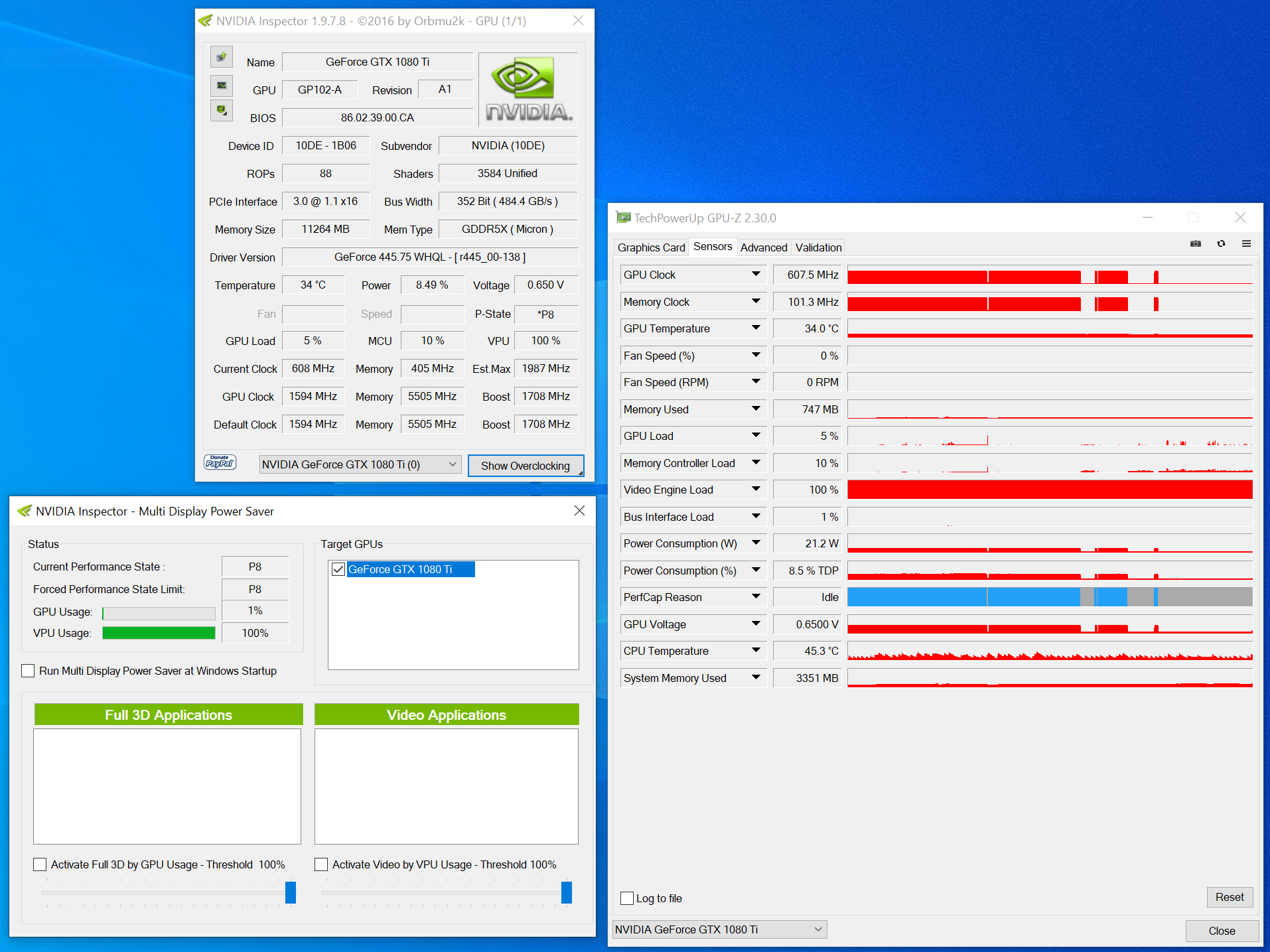Open the GPU-Z hamburger menu
The width and height of the screenshot is (1270, 952).
[1246, 243]
